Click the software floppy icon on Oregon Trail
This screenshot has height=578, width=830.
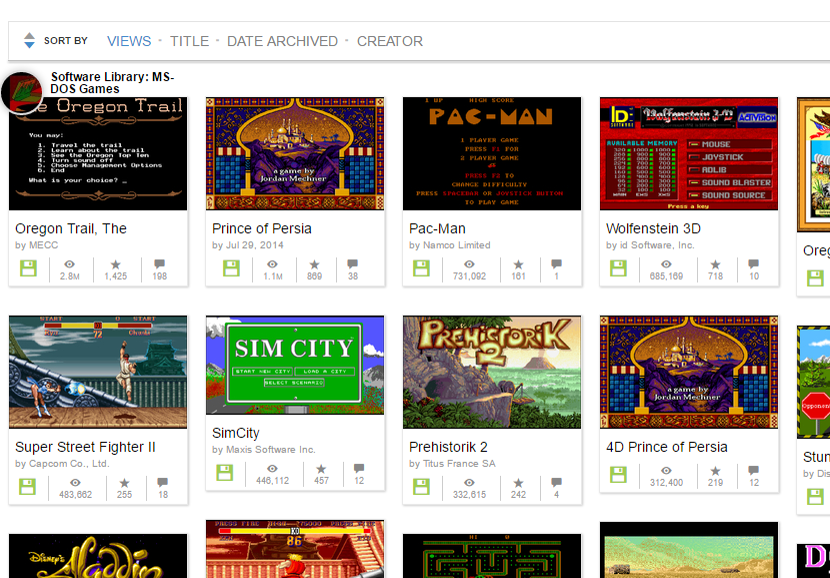click(29, 268)
